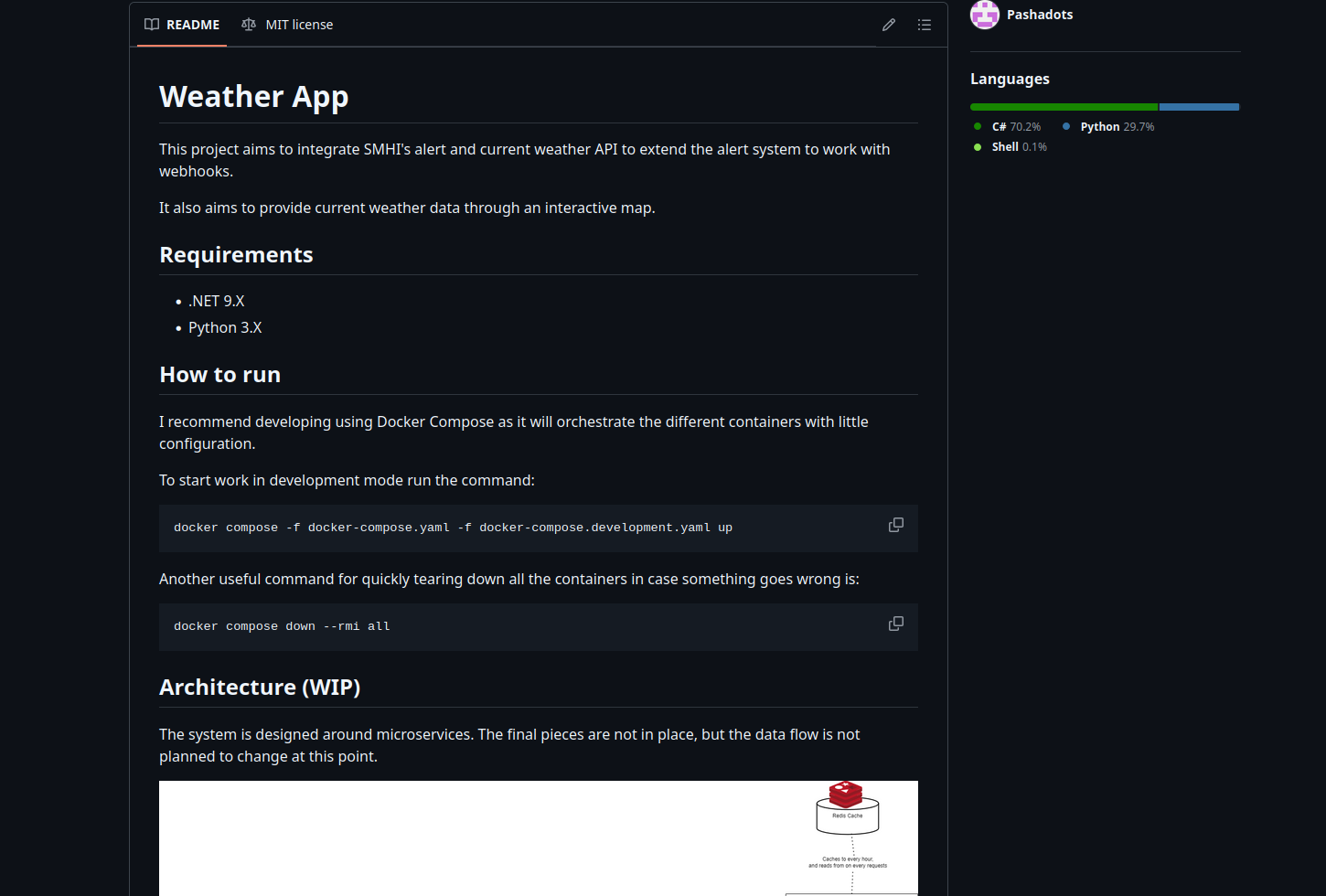This screenshot has height=896, width=1326.
Task: Click the Requirements section heading
Action: click(236, 255)
